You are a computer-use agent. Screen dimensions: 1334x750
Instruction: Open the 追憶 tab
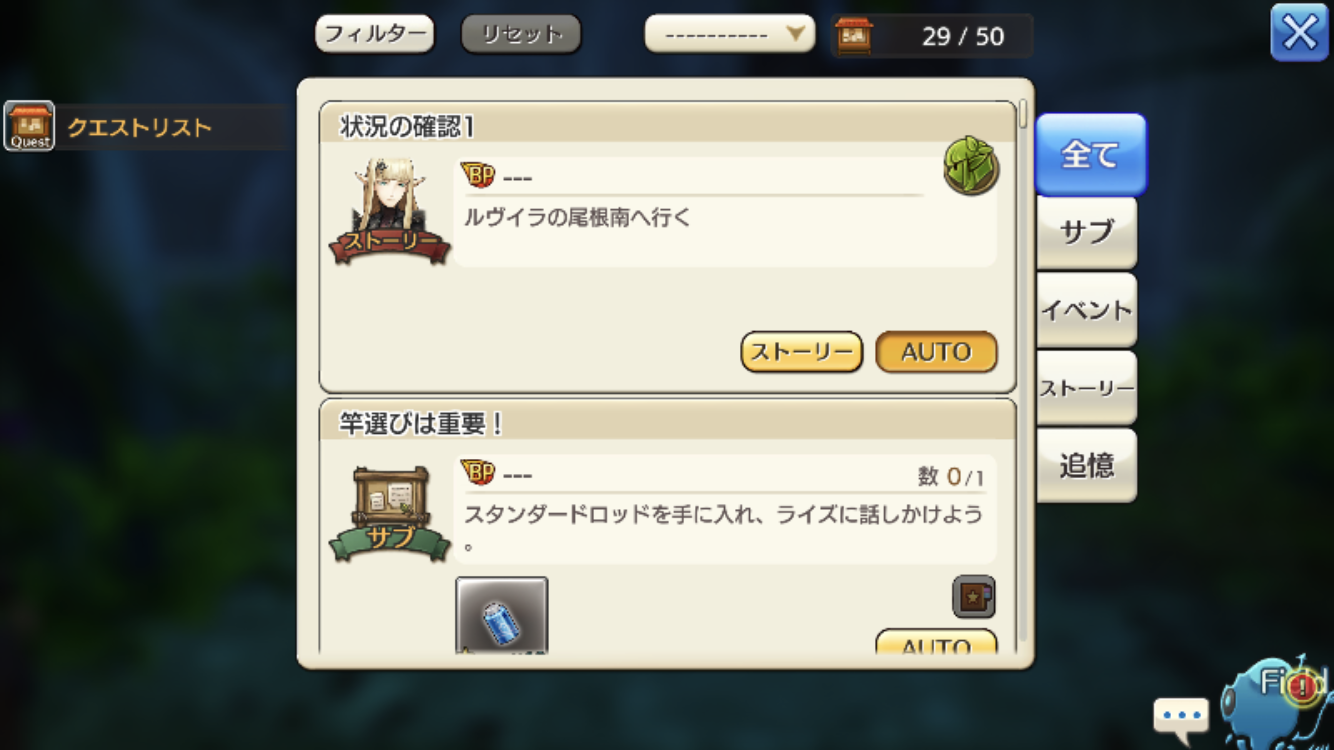(1087, 466)
